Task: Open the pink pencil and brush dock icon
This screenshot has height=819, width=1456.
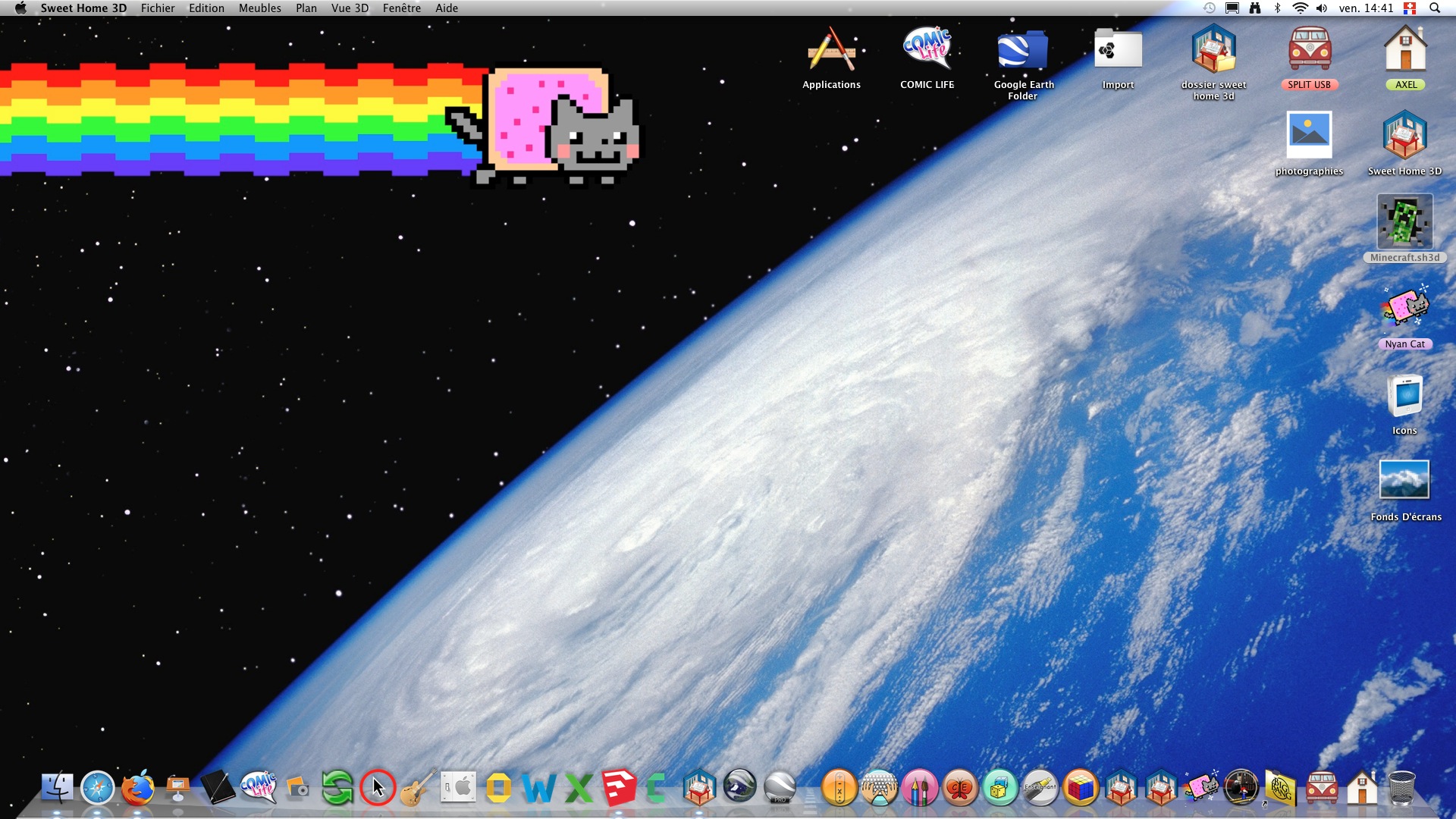Action: 920,788
